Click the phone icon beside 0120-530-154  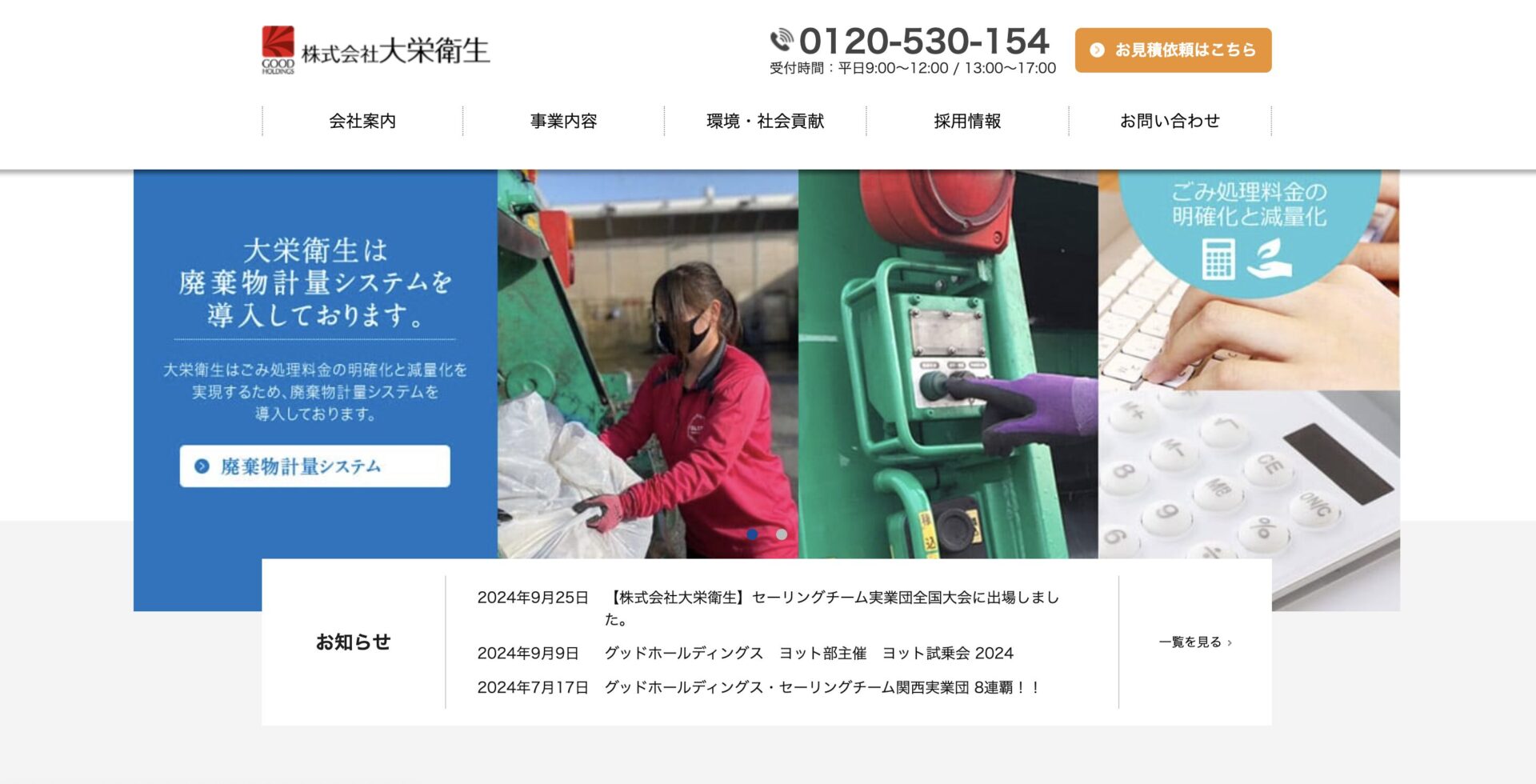pos(782,39)
